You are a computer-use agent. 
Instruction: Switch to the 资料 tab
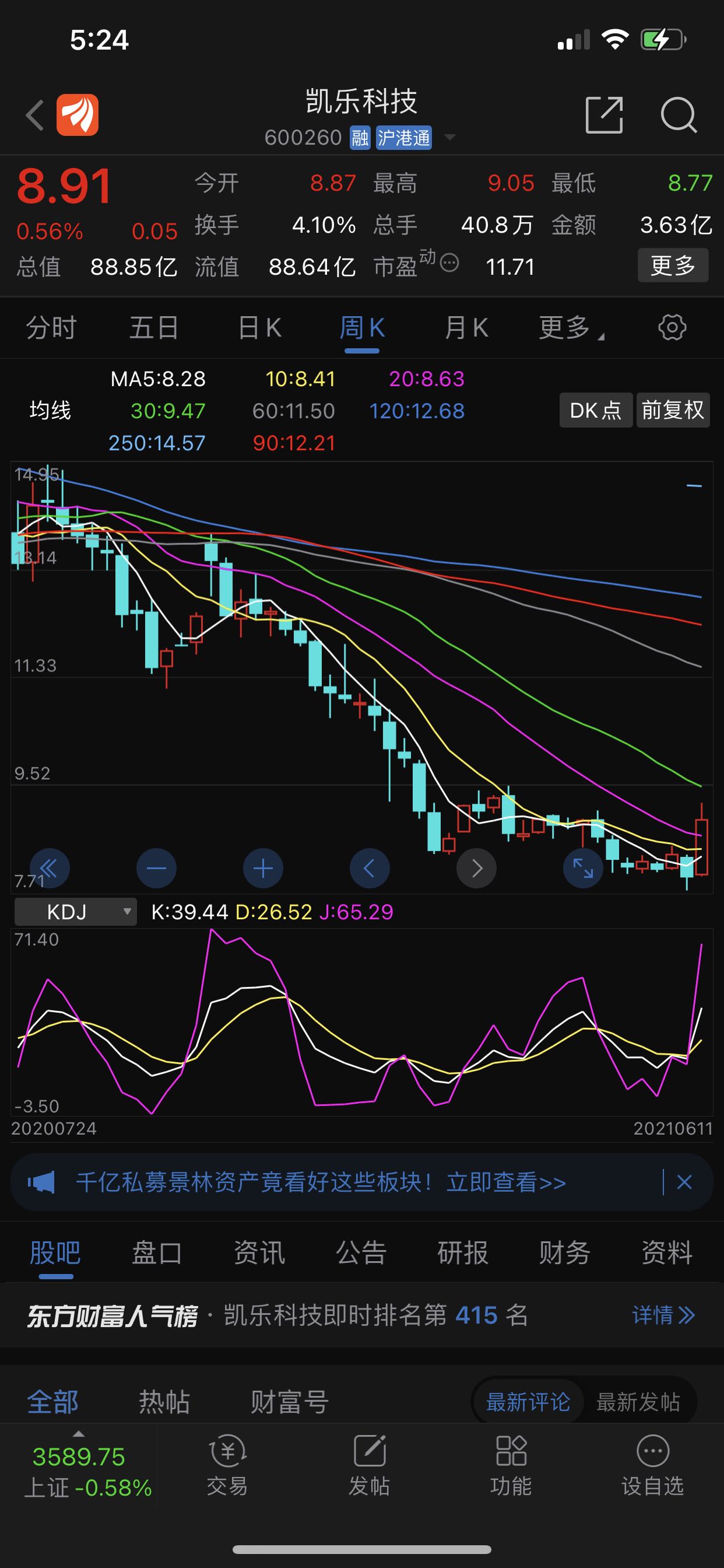click(x=667, y=1252)
